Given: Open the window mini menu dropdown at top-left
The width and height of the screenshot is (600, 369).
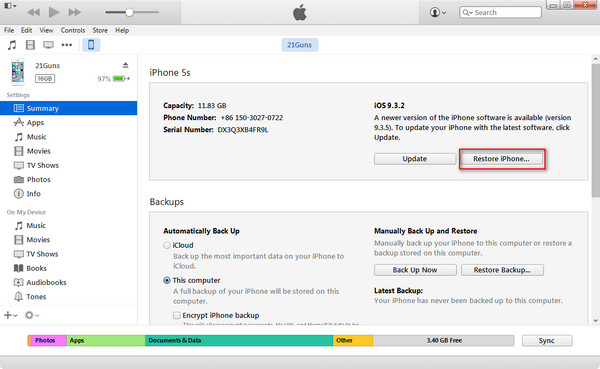Looking at the screenshot, I should [x=10, y=6].
